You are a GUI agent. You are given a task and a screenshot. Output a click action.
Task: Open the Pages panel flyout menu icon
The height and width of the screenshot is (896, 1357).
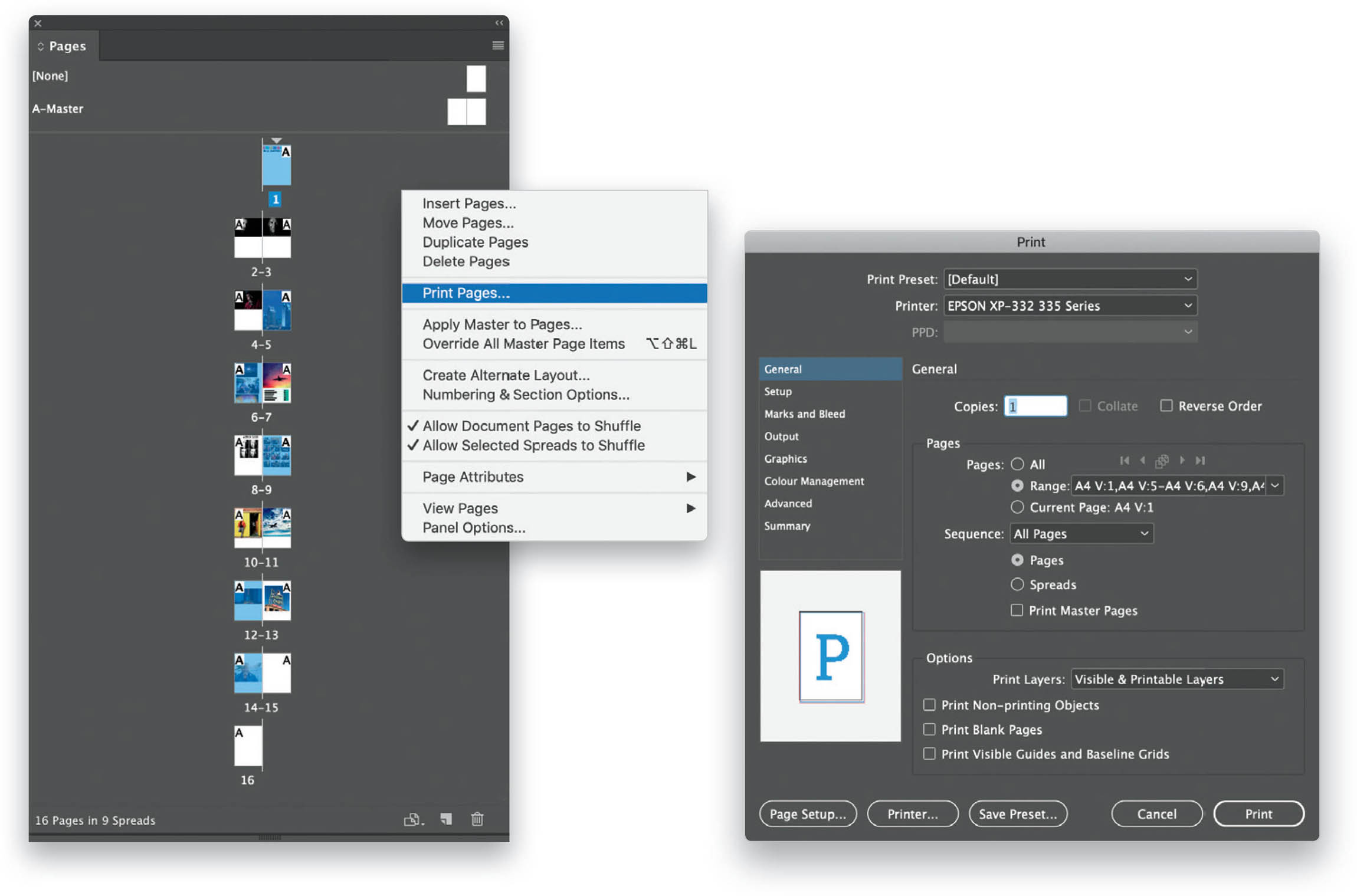497,45
